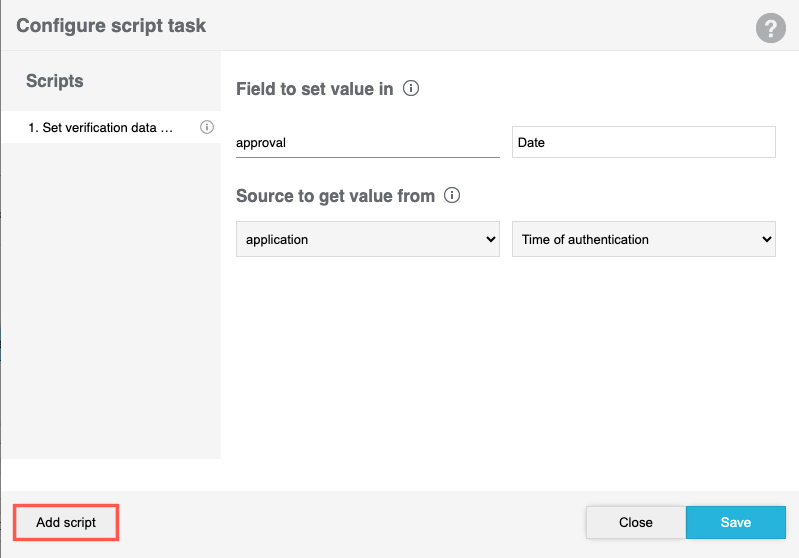
Task: Click info icon next to Set verification data script
Action: click(207, 127)
